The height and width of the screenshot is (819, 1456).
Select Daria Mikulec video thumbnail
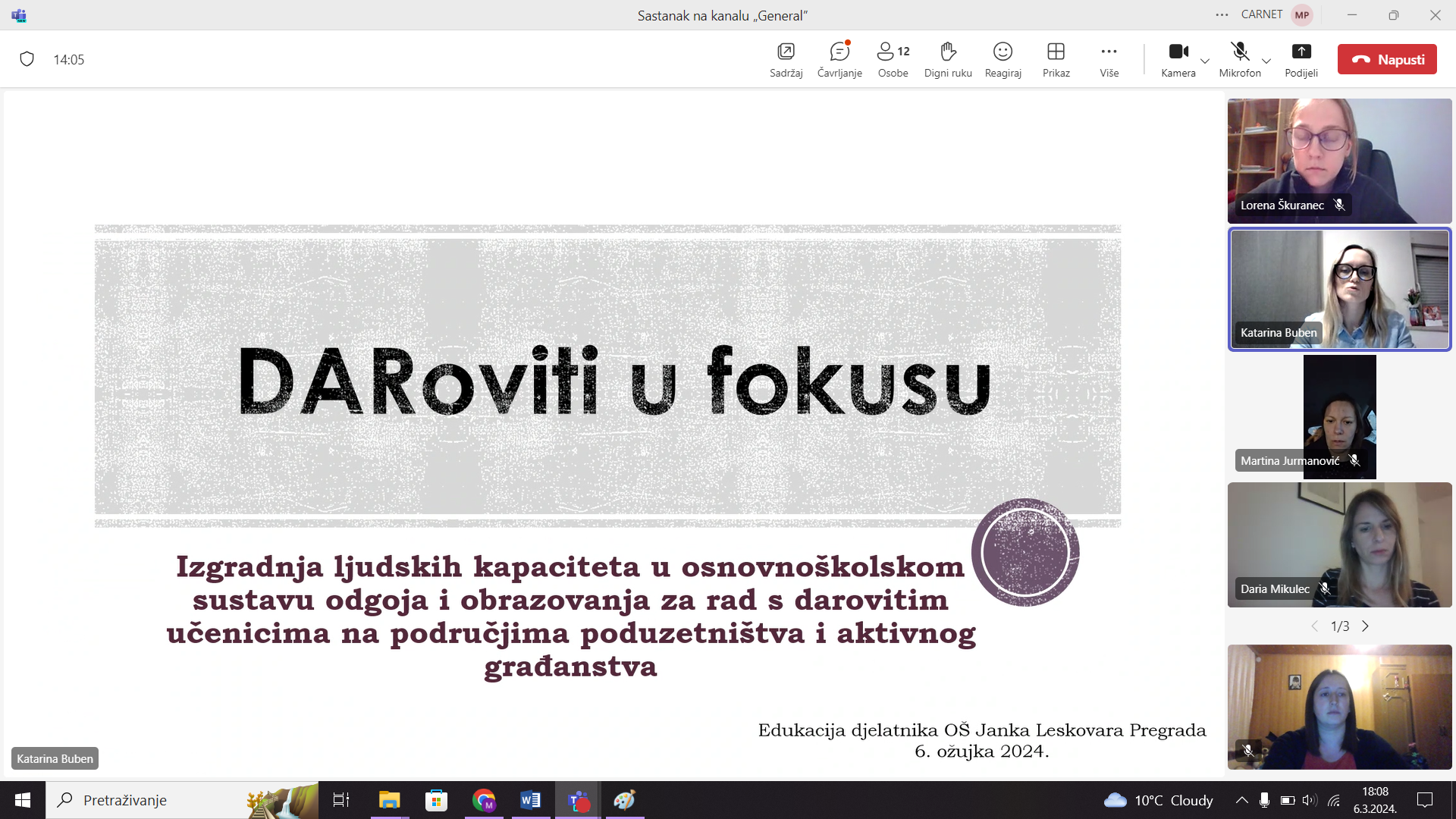[x=1339, y=544]
